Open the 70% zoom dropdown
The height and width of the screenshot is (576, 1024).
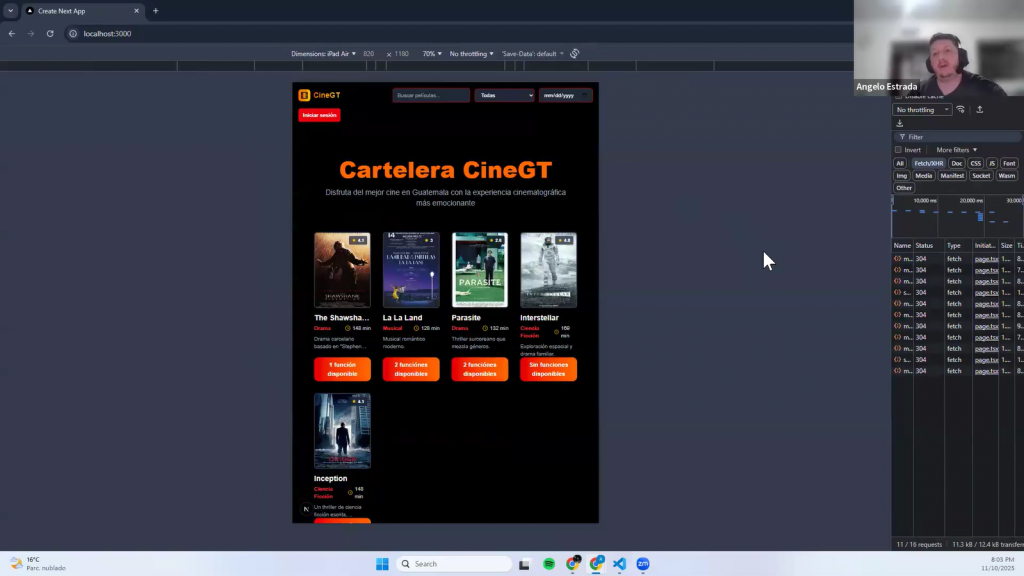click(431, 54)
